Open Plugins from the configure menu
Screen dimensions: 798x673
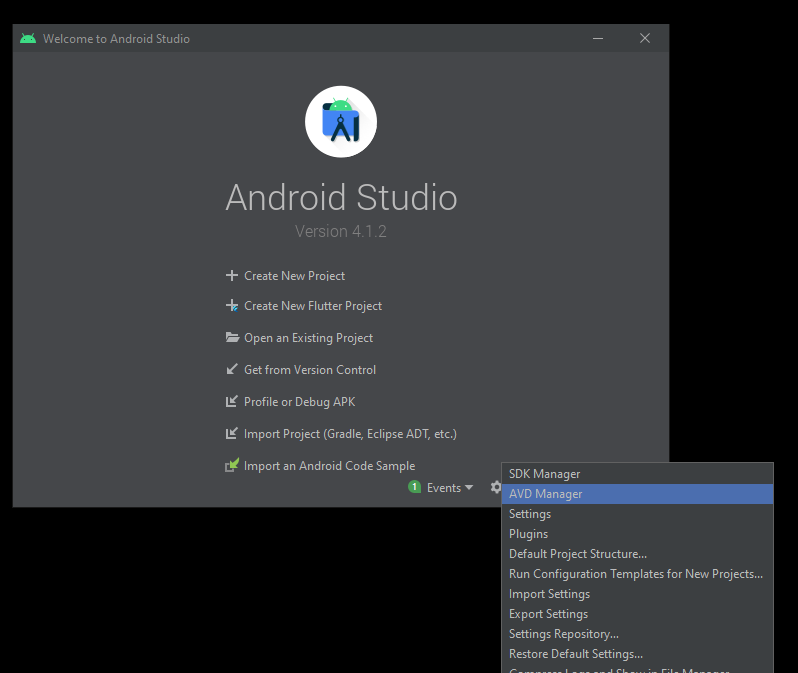tap(637, 534)
